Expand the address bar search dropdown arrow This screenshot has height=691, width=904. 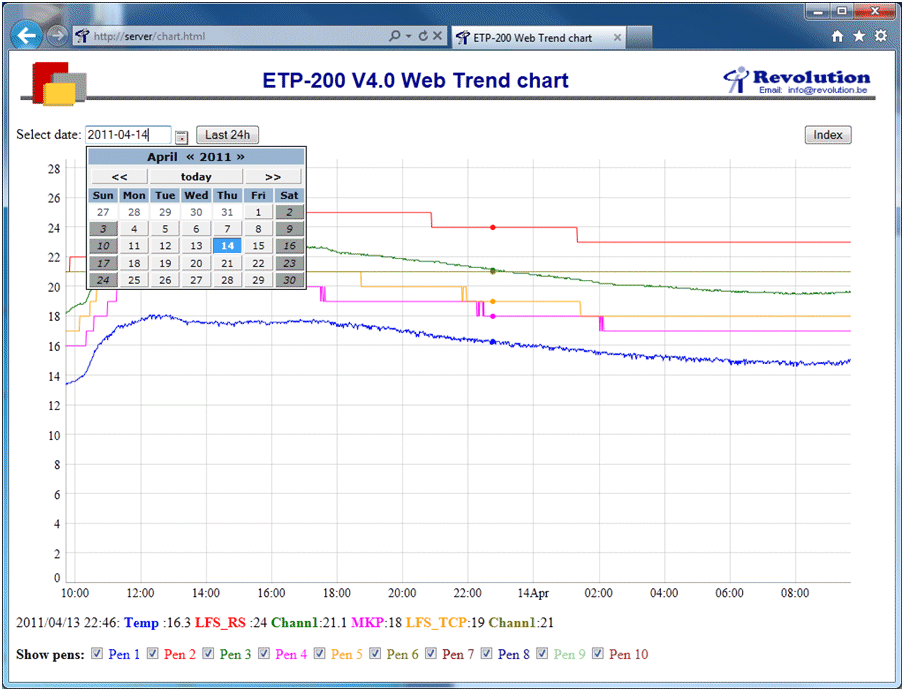coord(408,36)
